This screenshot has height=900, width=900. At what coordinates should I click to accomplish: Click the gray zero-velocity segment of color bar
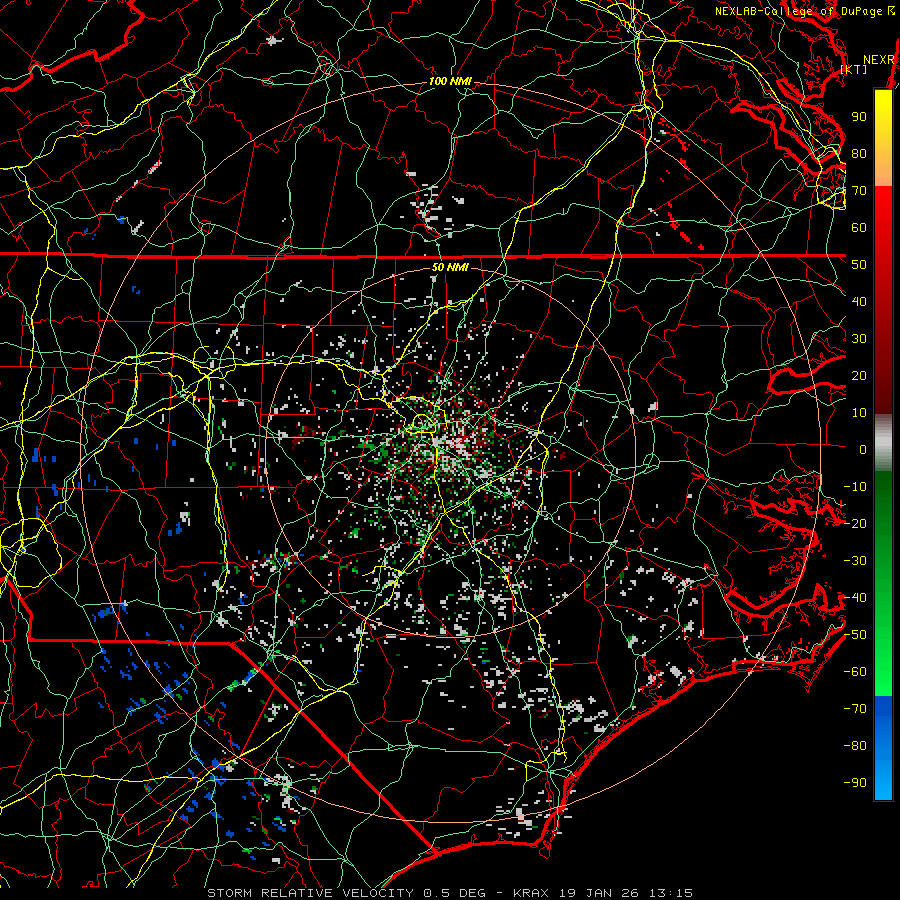(883, 443)
